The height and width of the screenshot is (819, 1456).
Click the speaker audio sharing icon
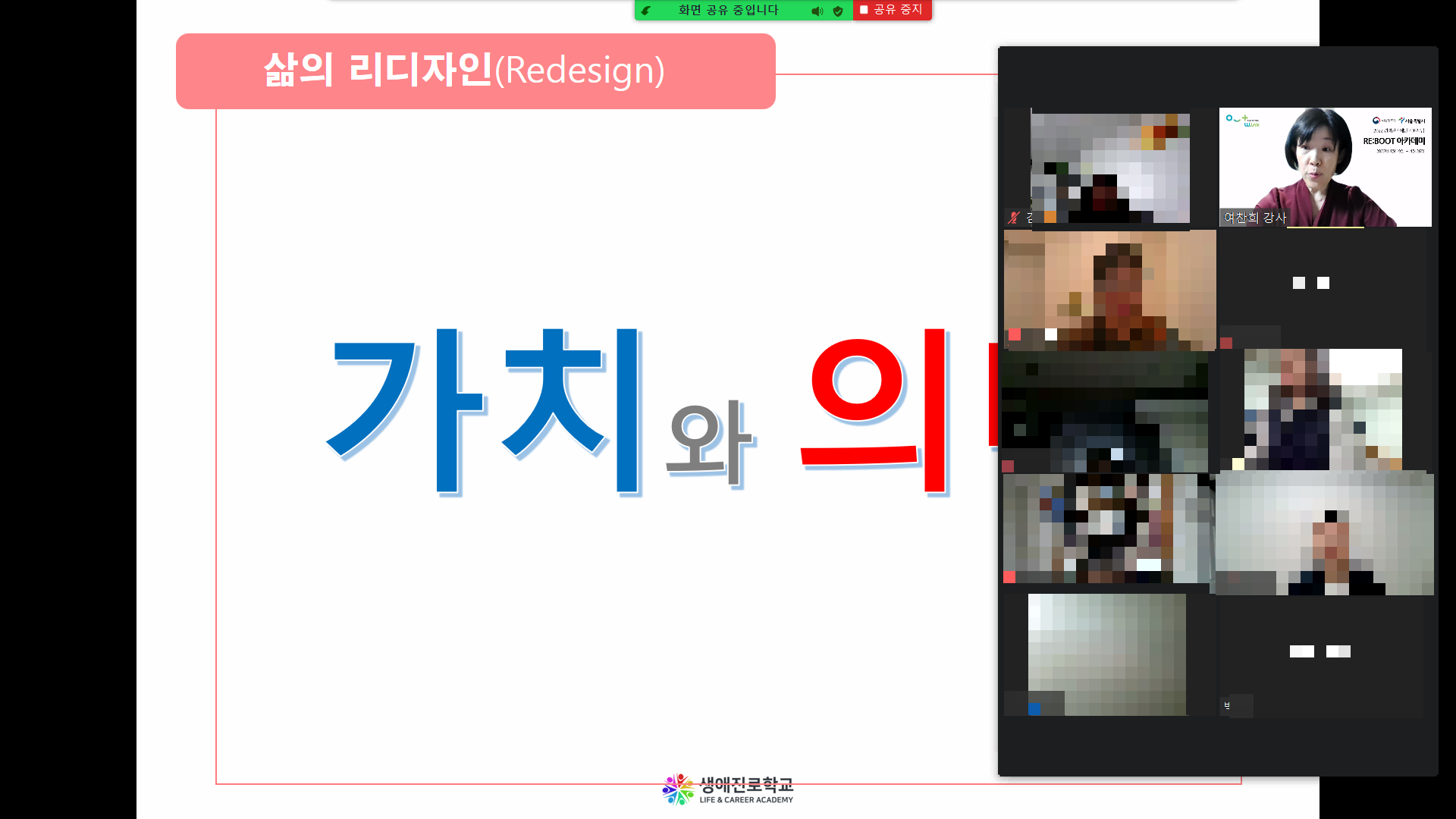[817, 11]
